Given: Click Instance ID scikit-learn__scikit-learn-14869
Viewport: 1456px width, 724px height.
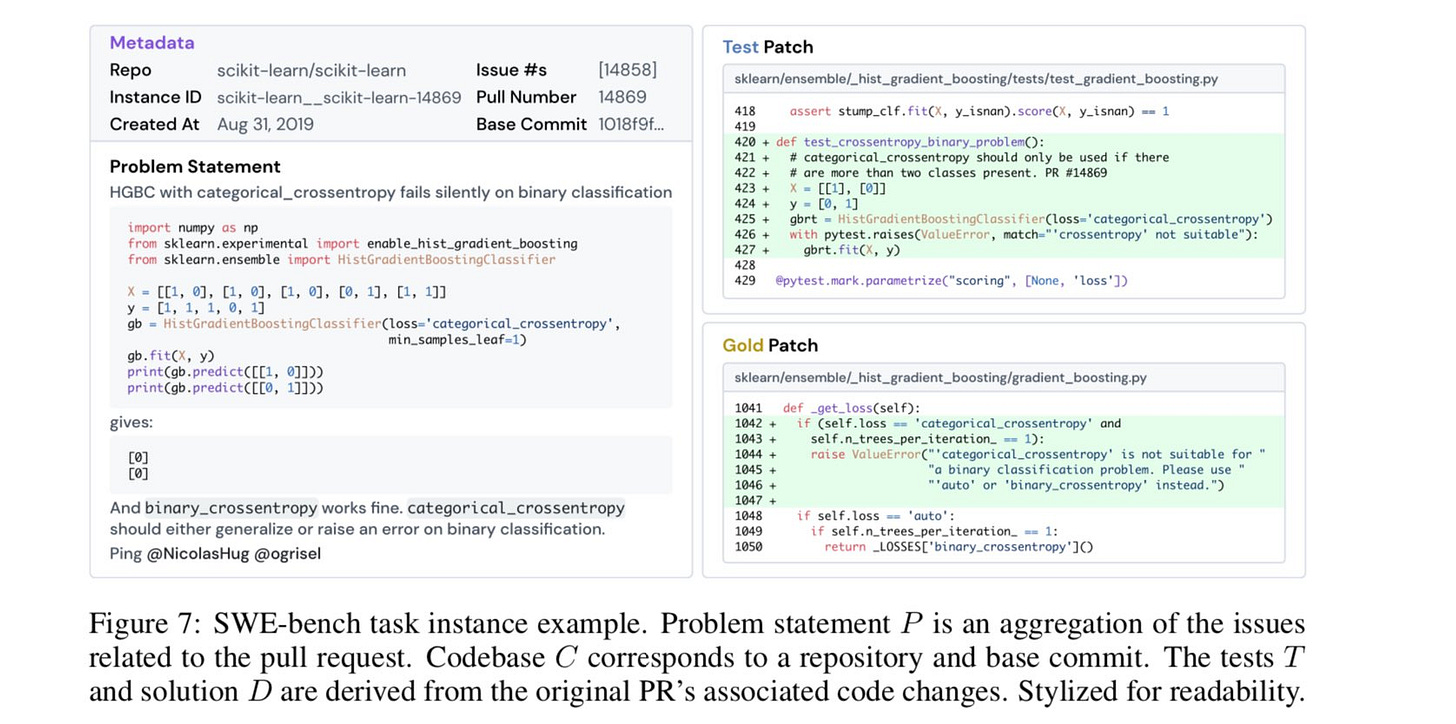Looking at the screenshot, I should point(339,97).
